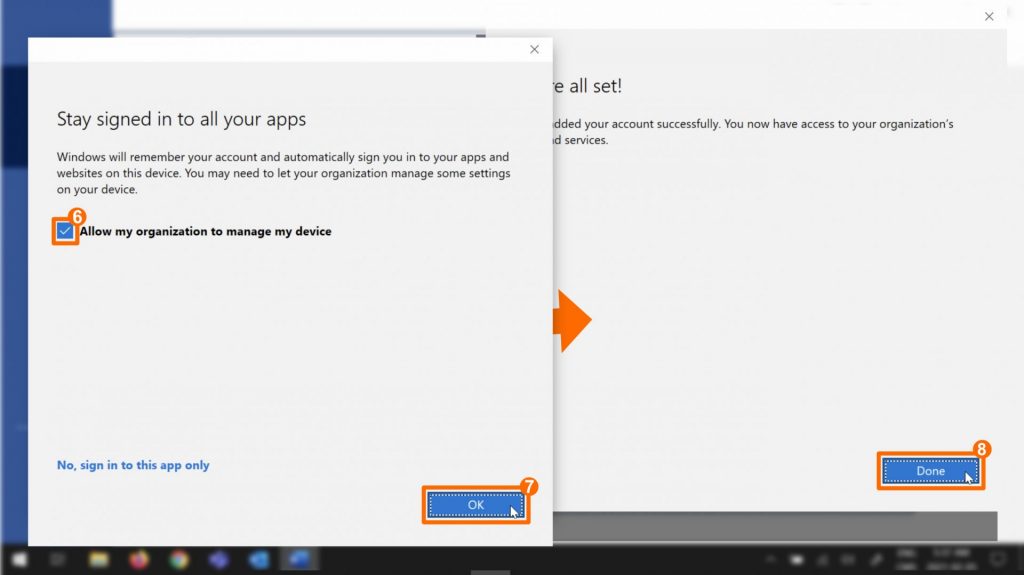Click the Done button
The height and width of the screenshot is (575, 1024).
[x=930, y=471]
